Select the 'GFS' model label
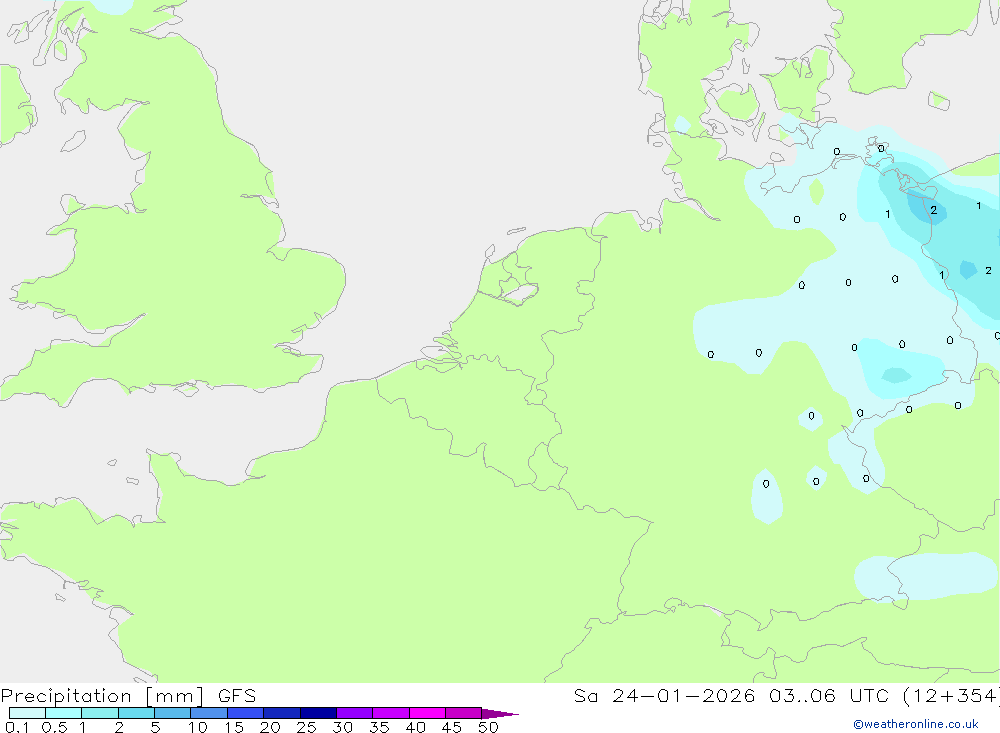Image resolution: width=1000 pixels, height=733 pixels. pyautogui.click(x=237, y=696)
